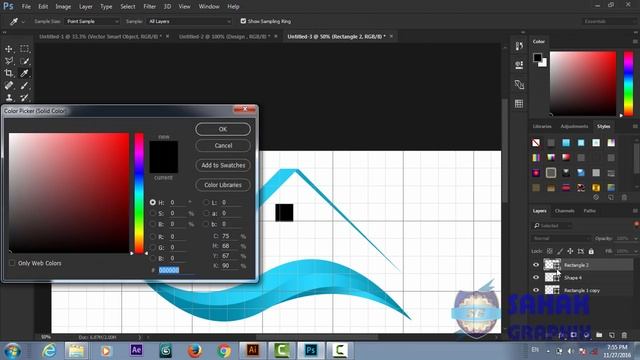640x360 pixels.
Task: Select the Healing Brush tool
Action: (x=9, y=86)
